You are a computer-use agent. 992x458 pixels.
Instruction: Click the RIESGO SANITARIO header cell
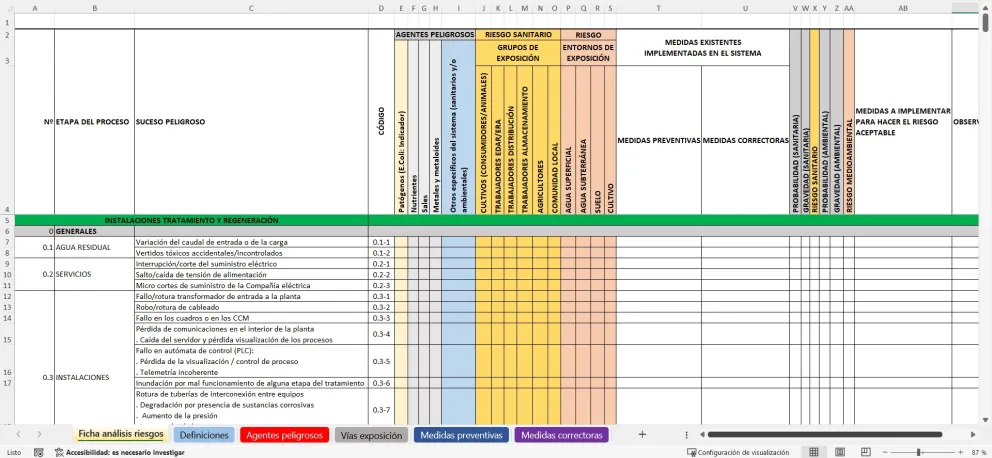pyautogui.click(x=518, y=35)
